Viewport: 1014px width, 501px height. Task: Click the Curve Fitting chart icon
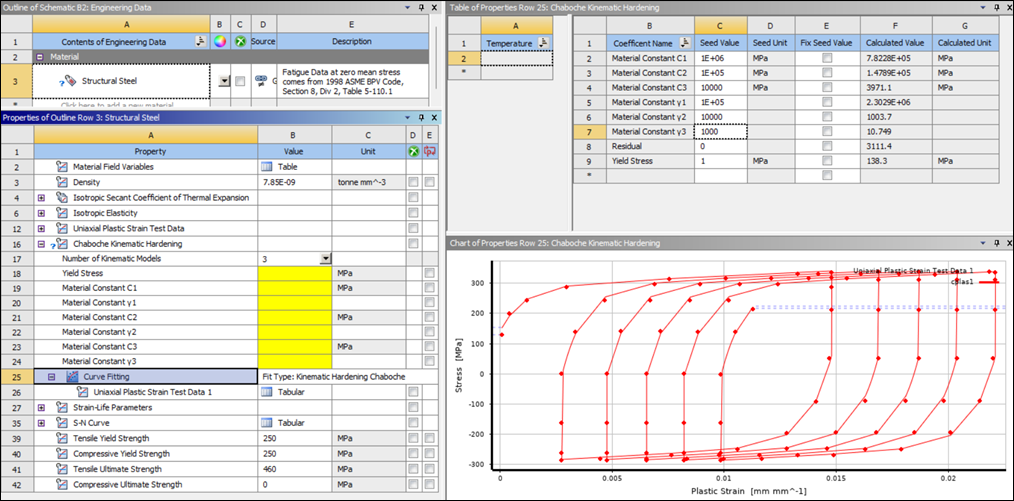[x=72, y=376]
